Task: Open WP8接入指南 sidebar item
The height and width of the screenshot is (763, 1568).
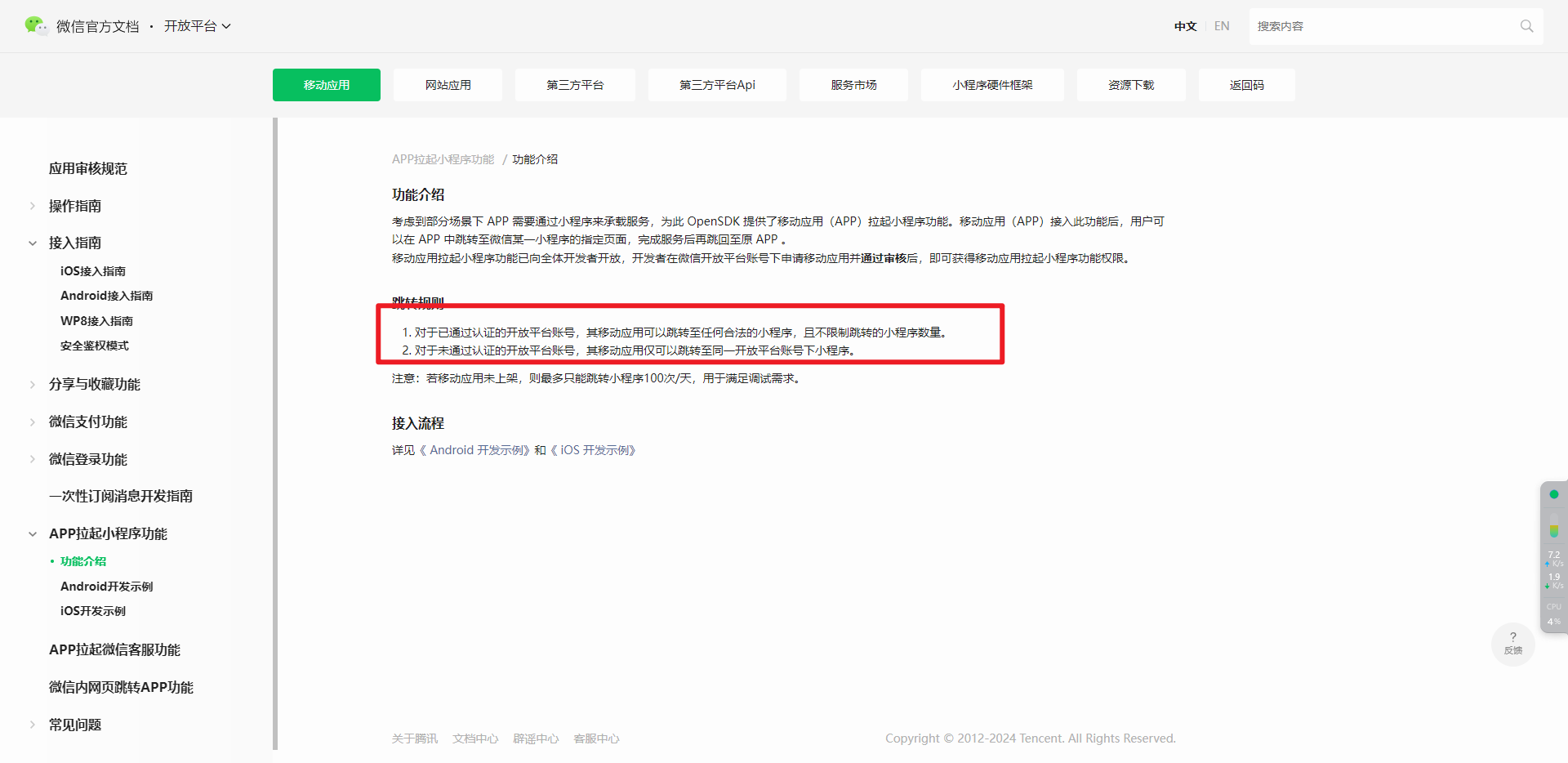Action: (x=96, y=321)
